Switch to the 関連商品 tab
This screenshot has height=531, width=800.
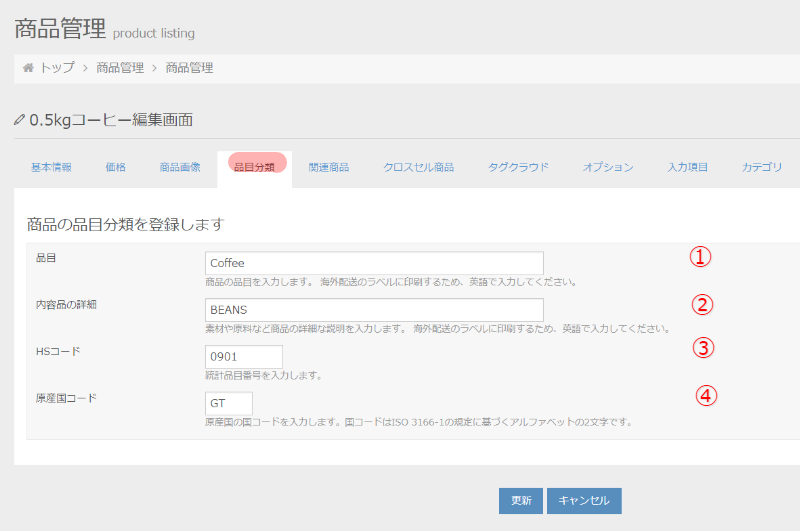(329, 167)
